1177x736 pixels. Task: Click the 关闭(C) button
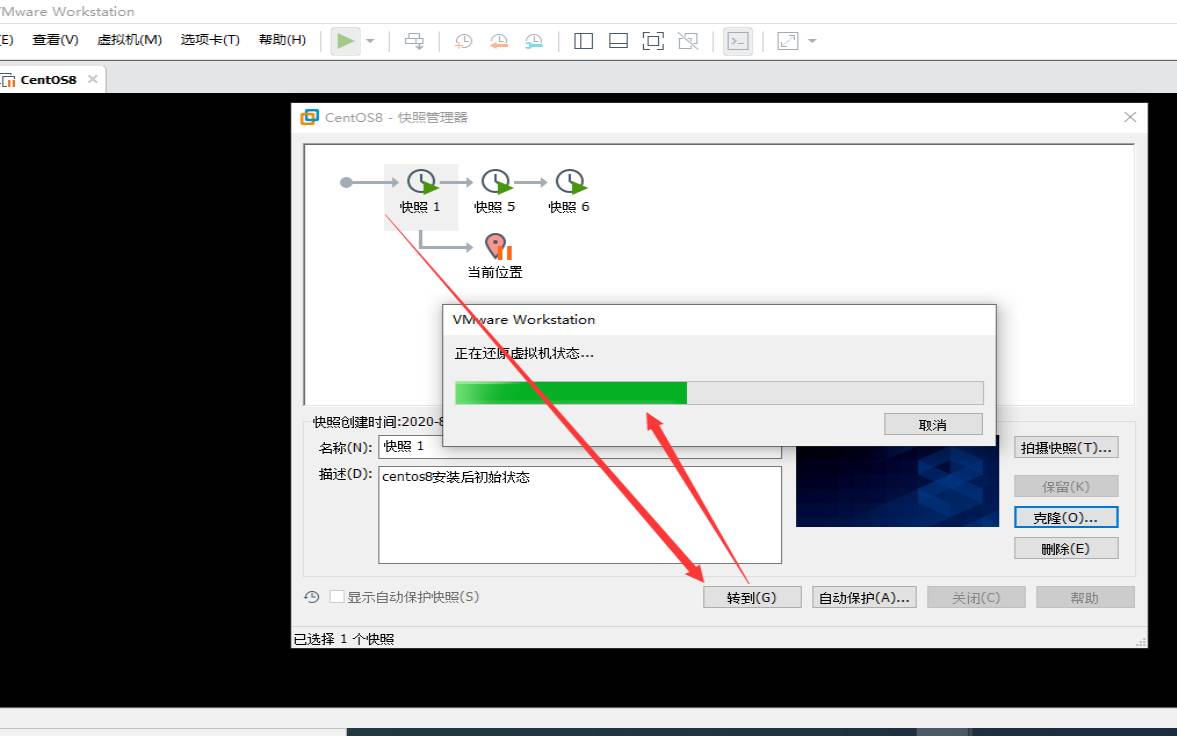click(976, 597)
